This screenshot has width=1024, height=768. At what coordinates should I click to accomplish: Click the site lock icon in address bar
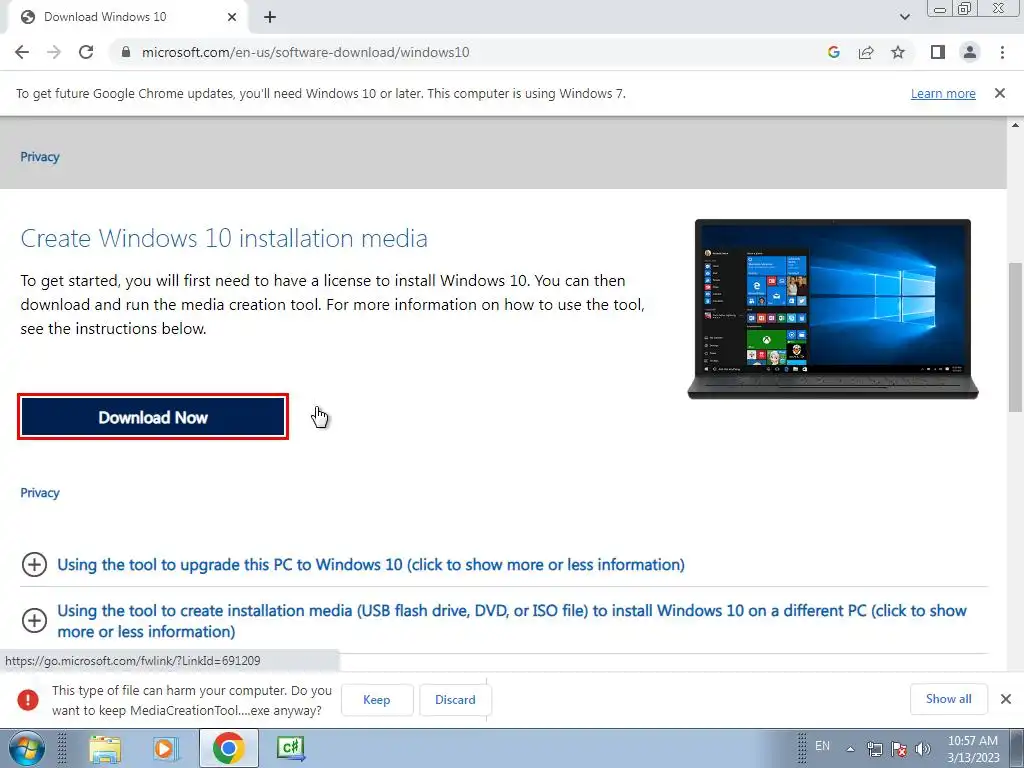tap(126, 52)
